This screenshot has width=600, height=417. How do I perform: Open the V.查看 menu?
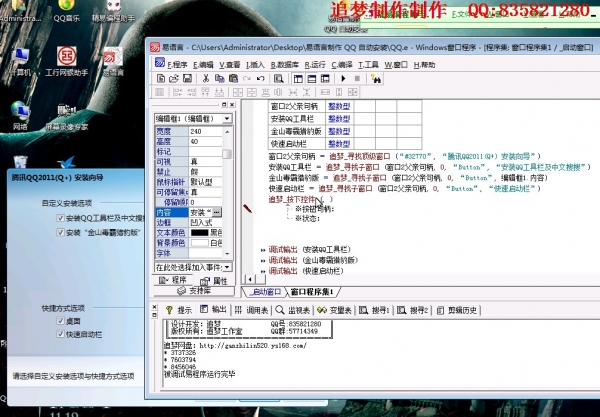(x=230, y=65)
